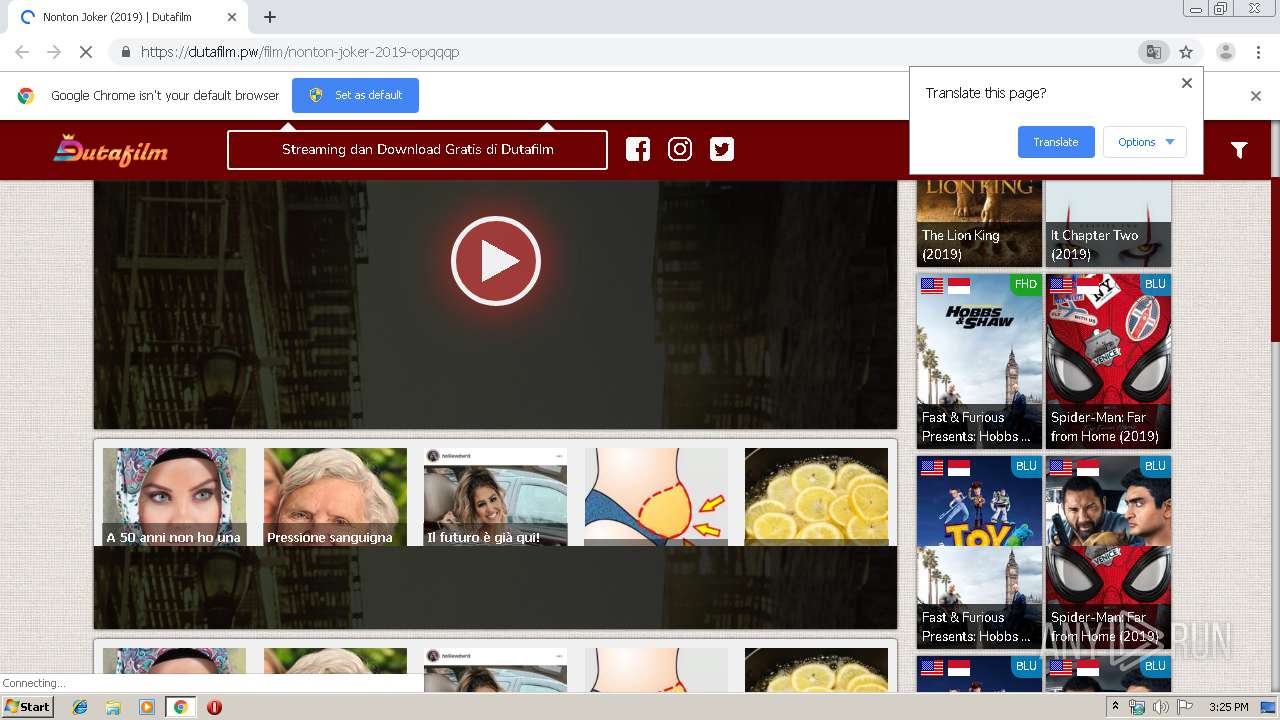Click the belly fat illustration ad
The height and width of the screenshot is (720, 1280).
[x=656, y=497]
